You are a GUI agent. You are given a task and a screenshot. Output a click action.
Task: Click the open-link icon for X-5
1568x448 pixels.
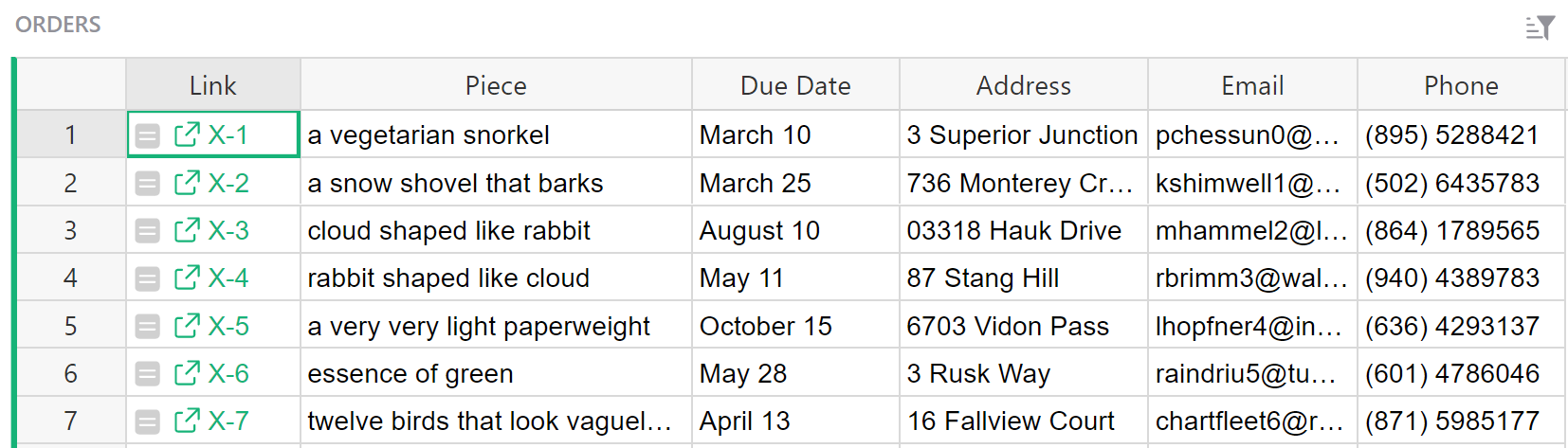[x=187, y=326]
